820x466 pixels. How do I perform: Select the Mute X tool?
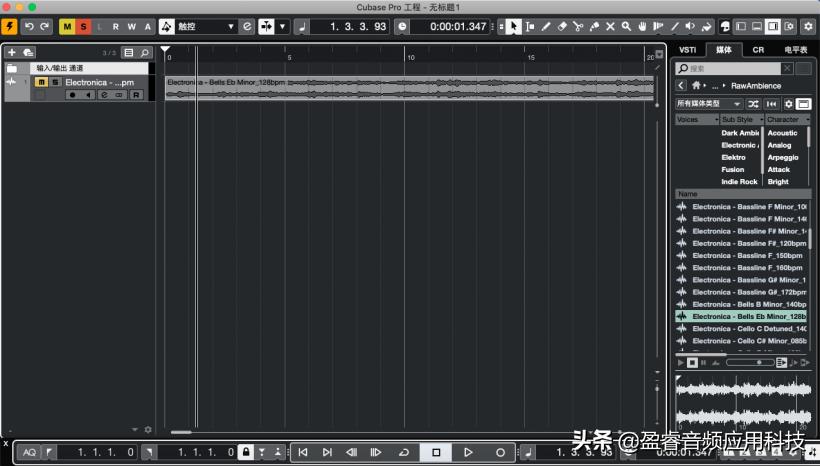pyautogui.click(x=610, y=27)
